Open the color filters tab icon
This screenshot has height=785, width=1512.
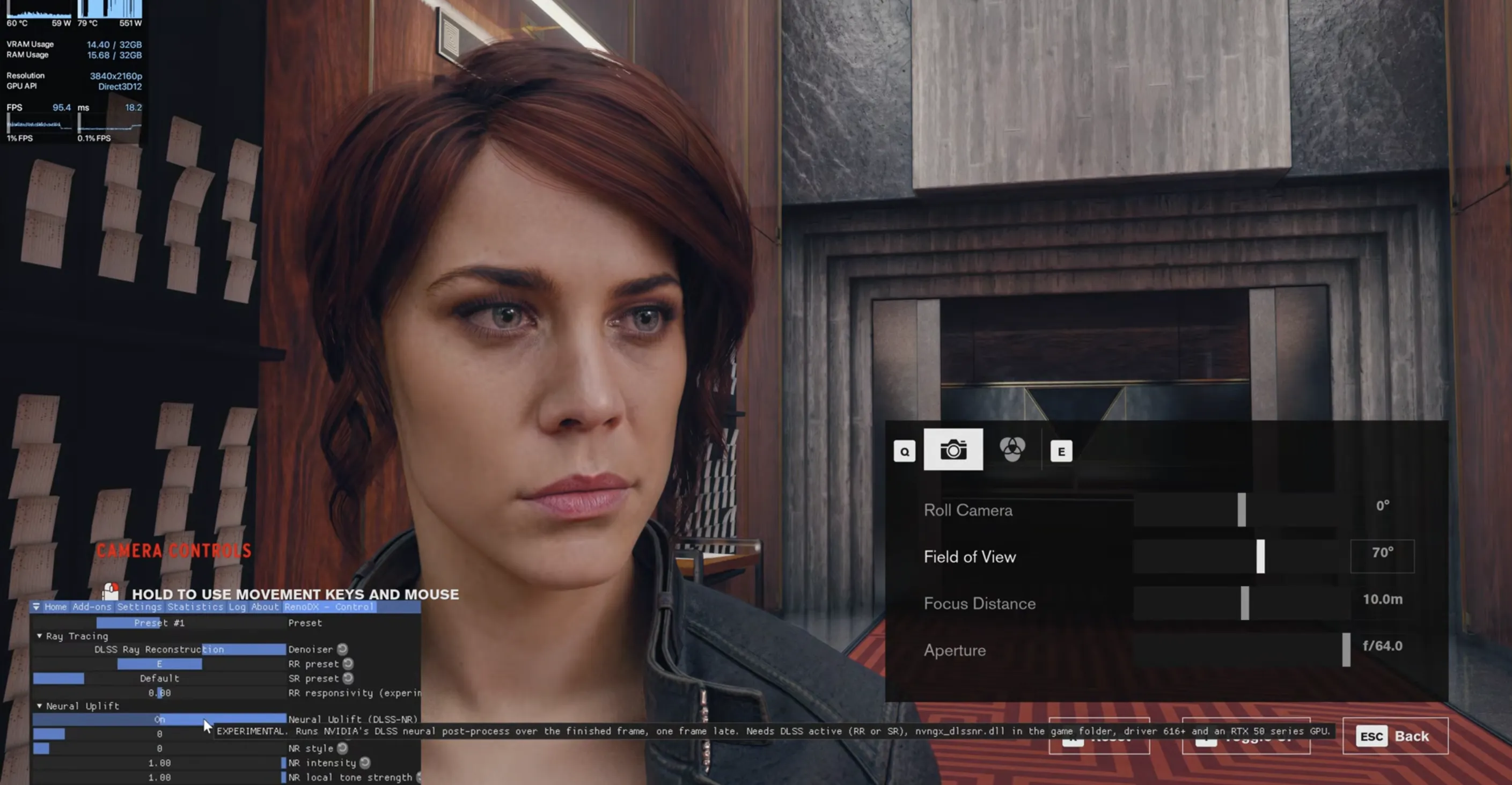tap(1012, 450)
